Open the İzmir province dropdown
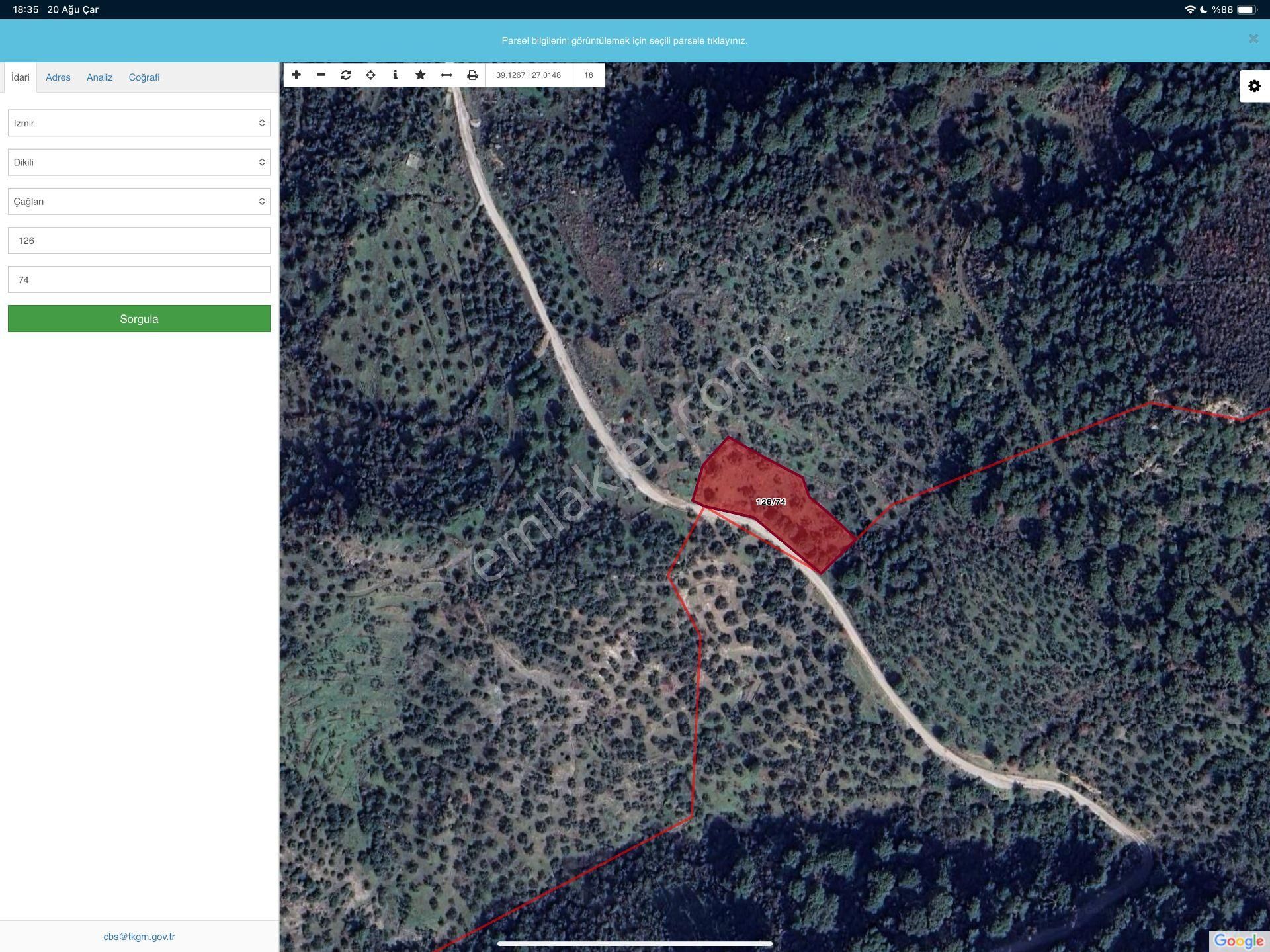Image resolution: width=1270 pixels, height=952 pixels. point(139,123)
